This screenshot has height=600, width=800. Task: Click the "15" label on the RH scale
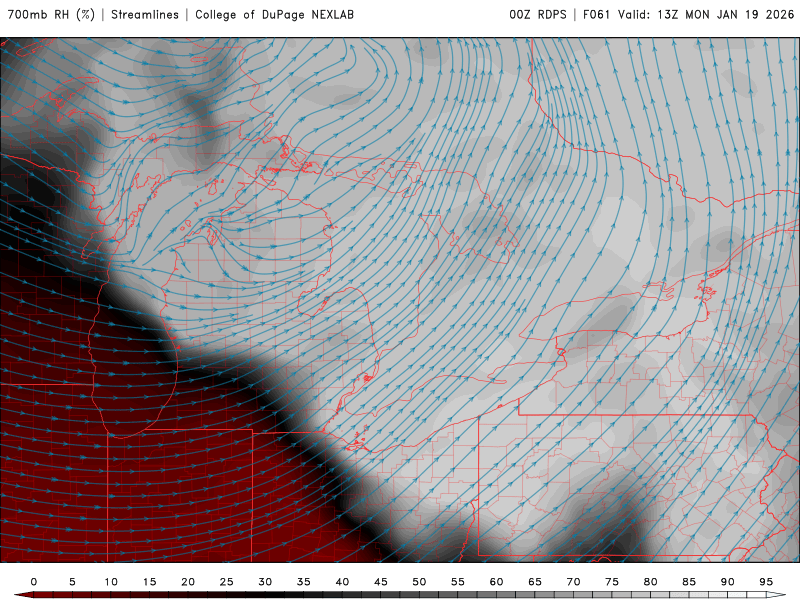coord(149,582)
